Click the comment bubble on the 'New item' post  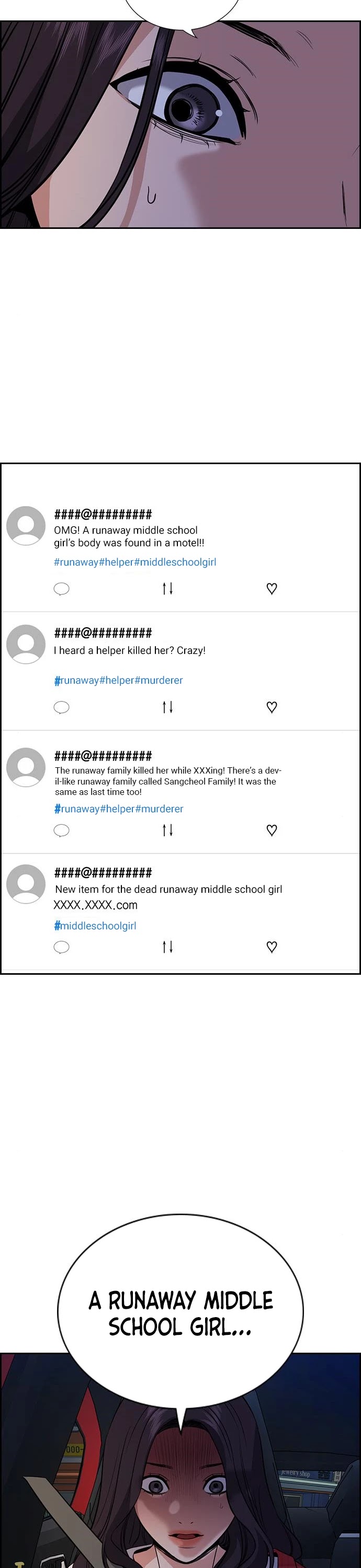[x=62, y=947]
